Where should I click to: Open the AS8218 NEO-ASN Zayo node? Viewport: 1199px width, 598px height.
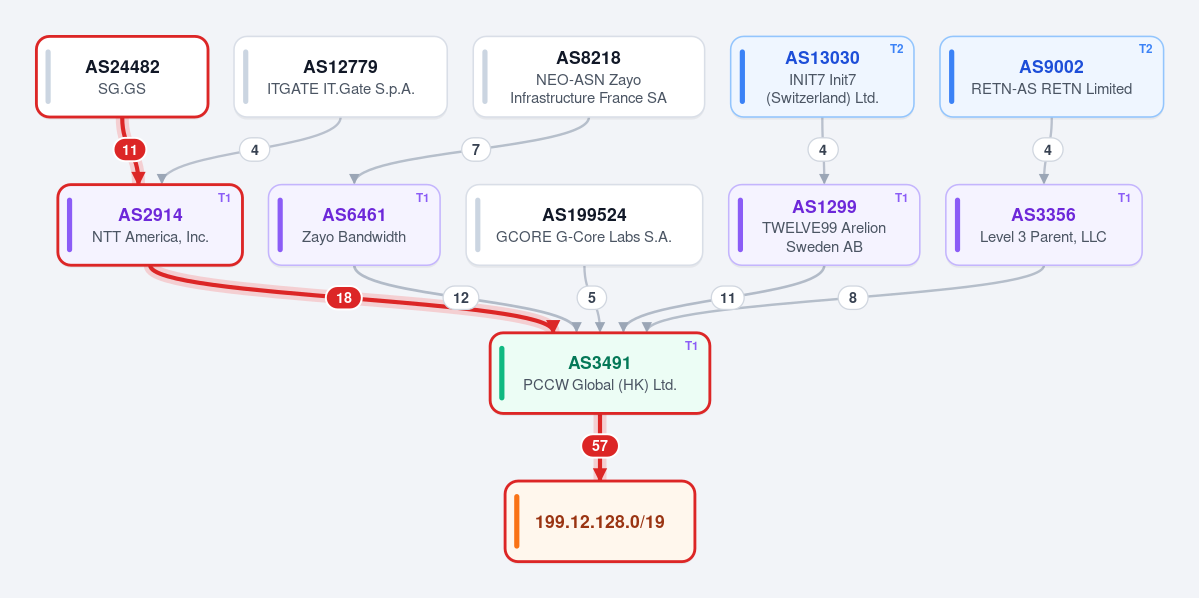589,76
